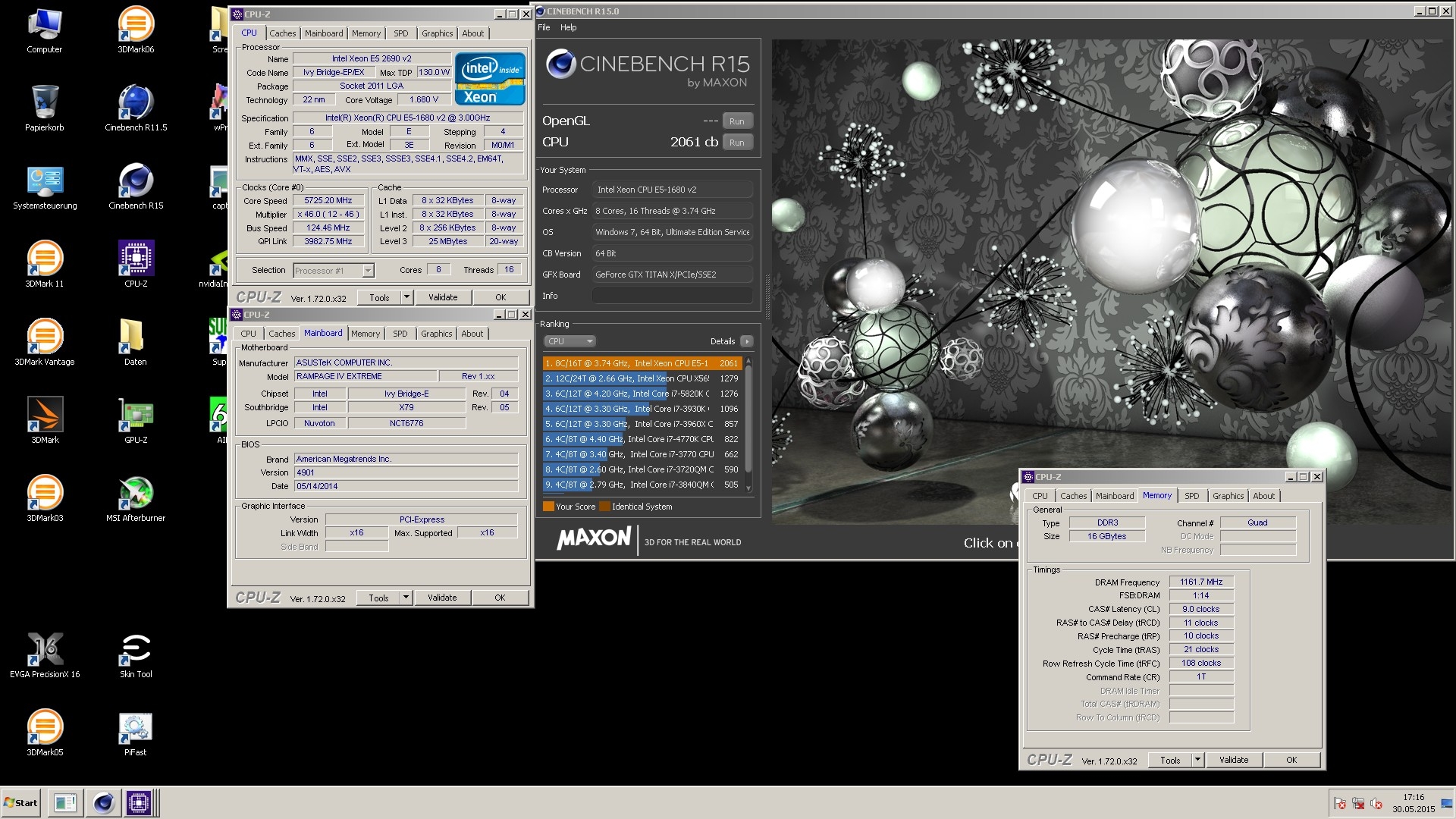The image size is (1456, 819).
Task: Select ranking entry 3 i7-5820K 1276
Action: pos(642,394)
